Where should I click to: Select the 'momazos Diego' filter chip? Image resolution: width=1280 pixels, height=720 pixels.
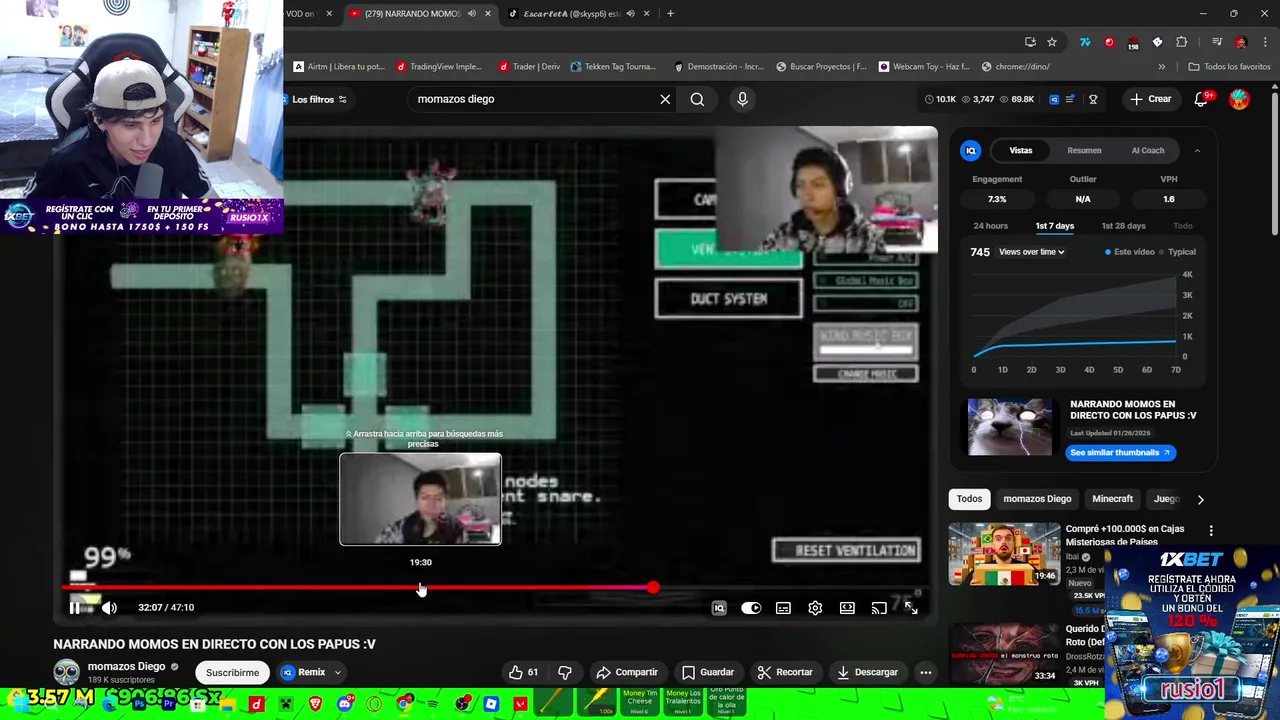[x=1037, y=498]
